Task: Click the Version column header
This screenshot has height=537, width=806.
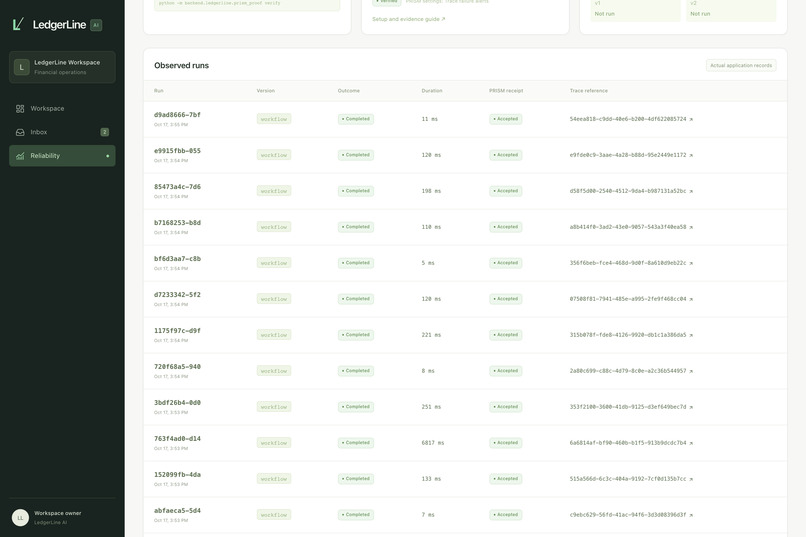Action: 266,90
